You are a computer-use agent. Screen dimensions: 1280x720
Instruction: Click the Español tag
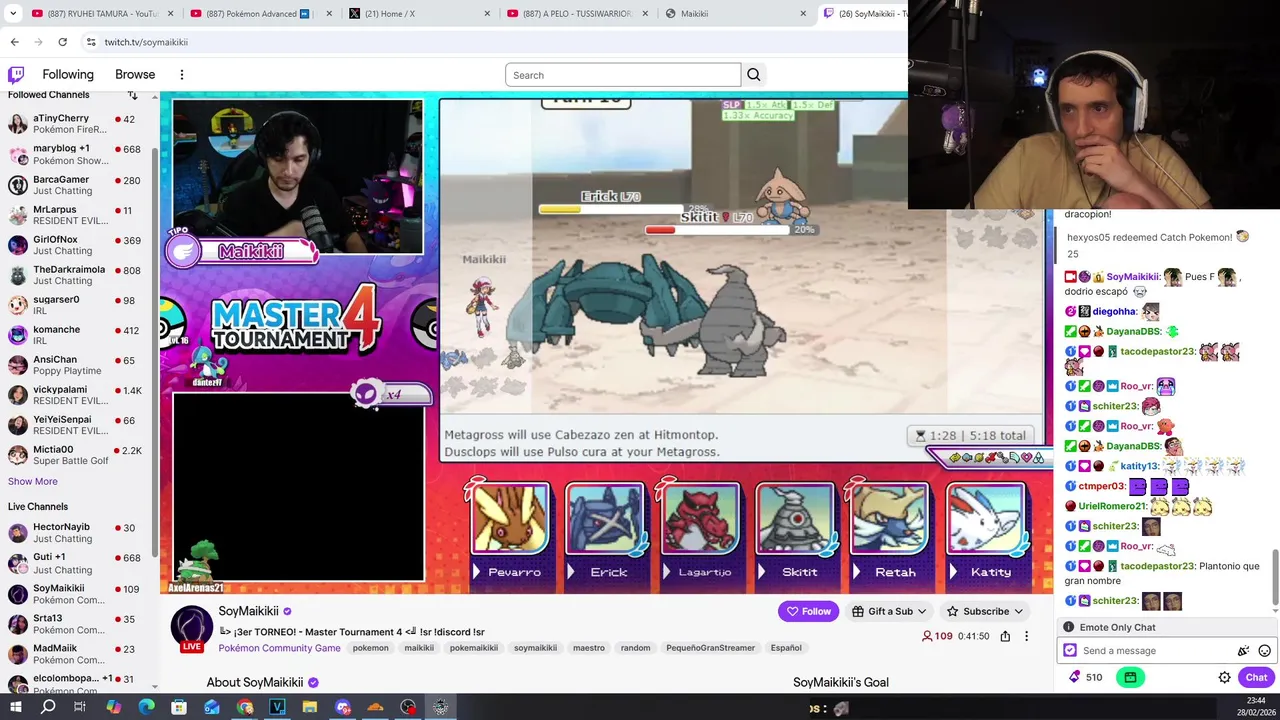[x=786, y=648]
